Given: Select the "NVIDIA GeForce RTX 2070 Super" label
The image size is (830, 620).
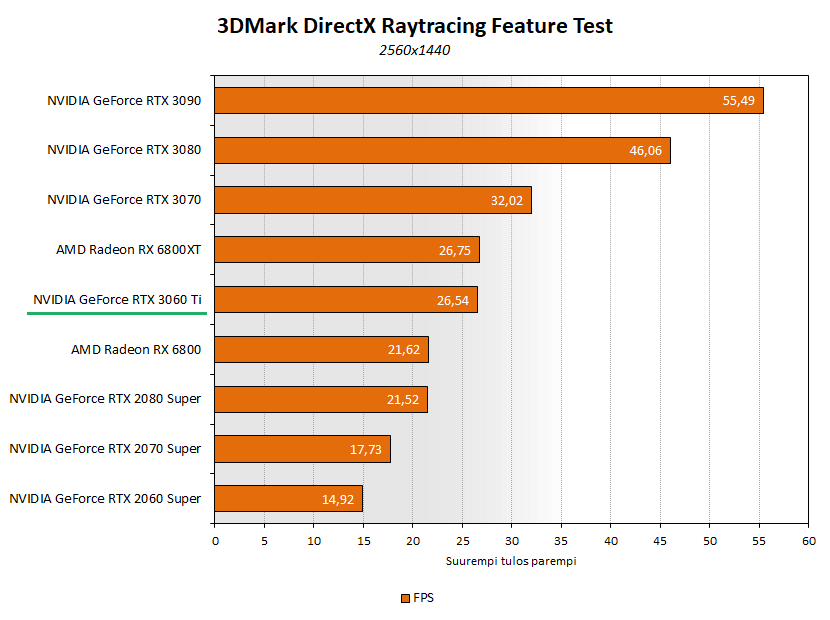Looking at the screenshot, I should coord(105,448).
